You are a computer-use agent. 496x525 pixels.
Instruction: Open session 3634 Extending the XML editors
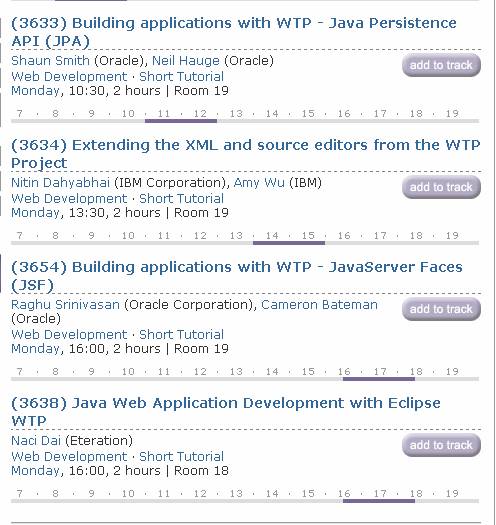click(245, 154)
